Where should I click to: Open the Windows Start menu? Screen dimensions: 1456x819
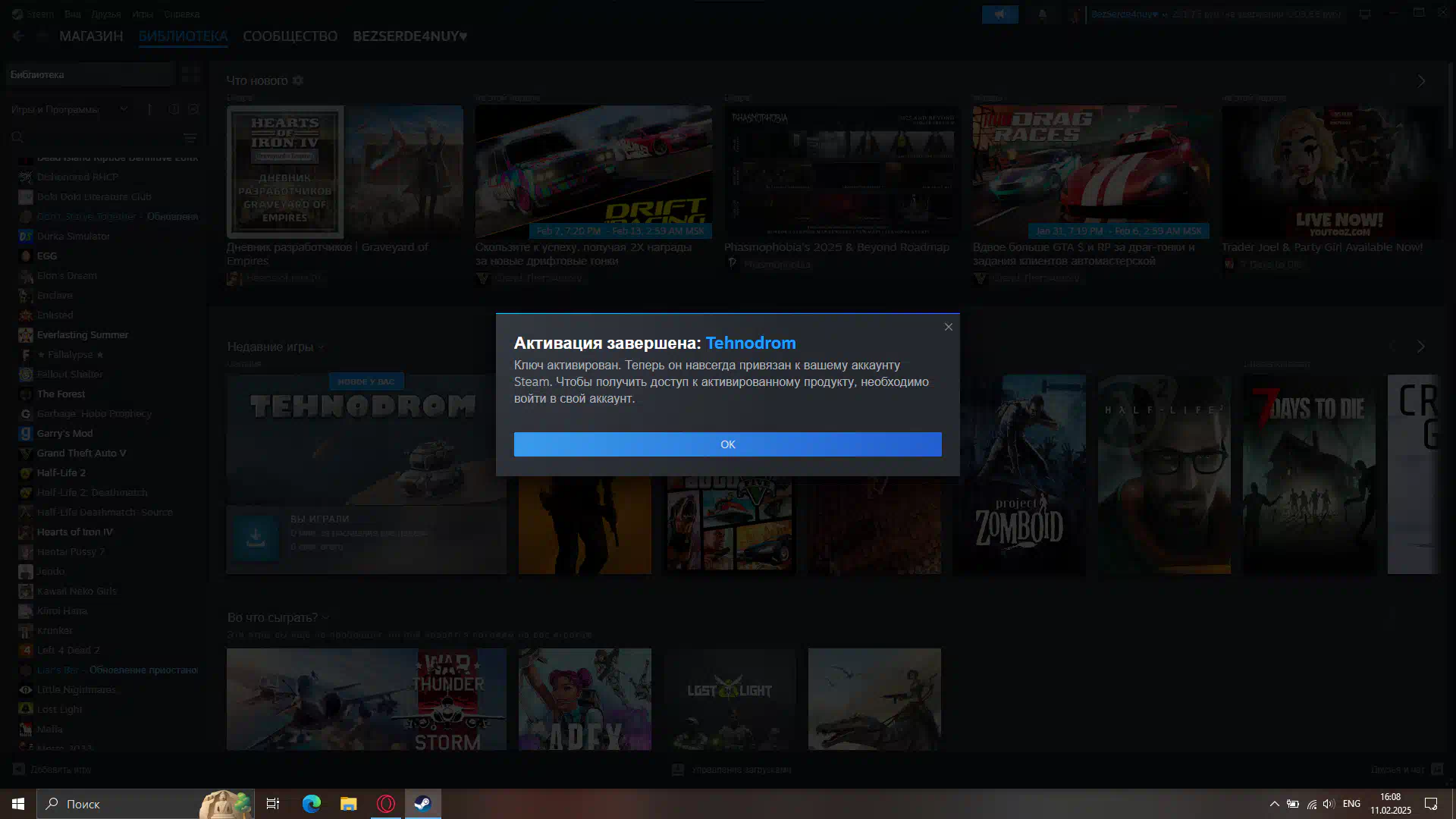18,804
